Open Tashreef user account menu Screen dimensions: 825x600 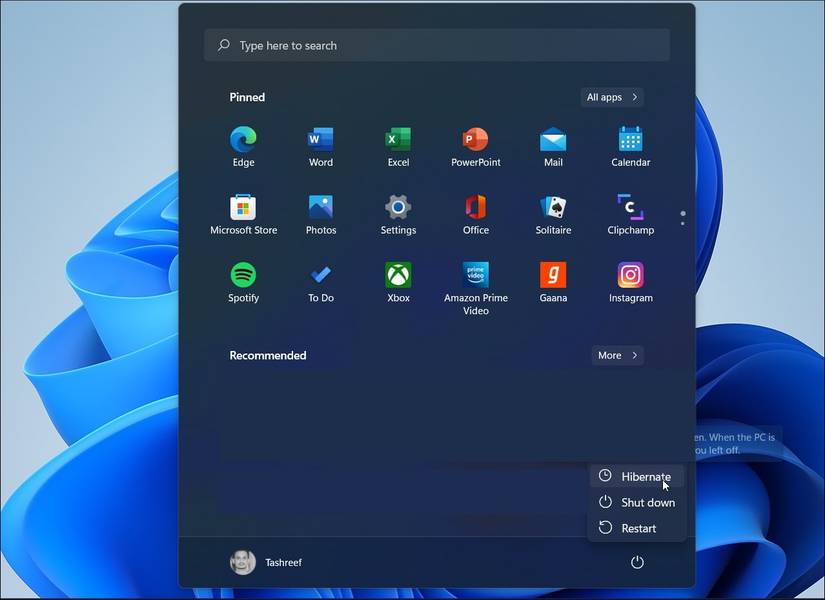click(266, 563)
